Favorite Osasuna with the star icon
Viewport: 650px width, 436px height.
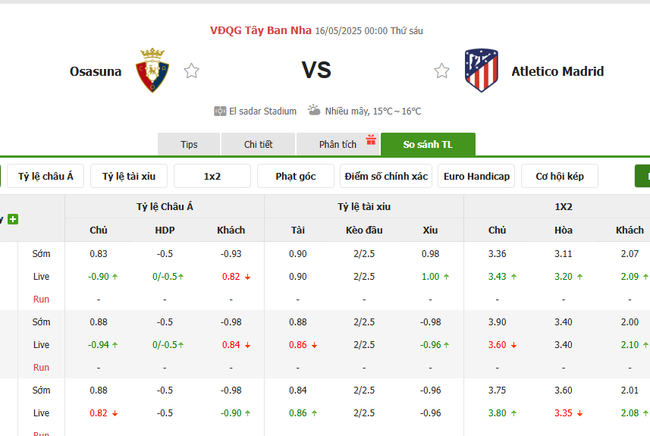pos(192,71)
